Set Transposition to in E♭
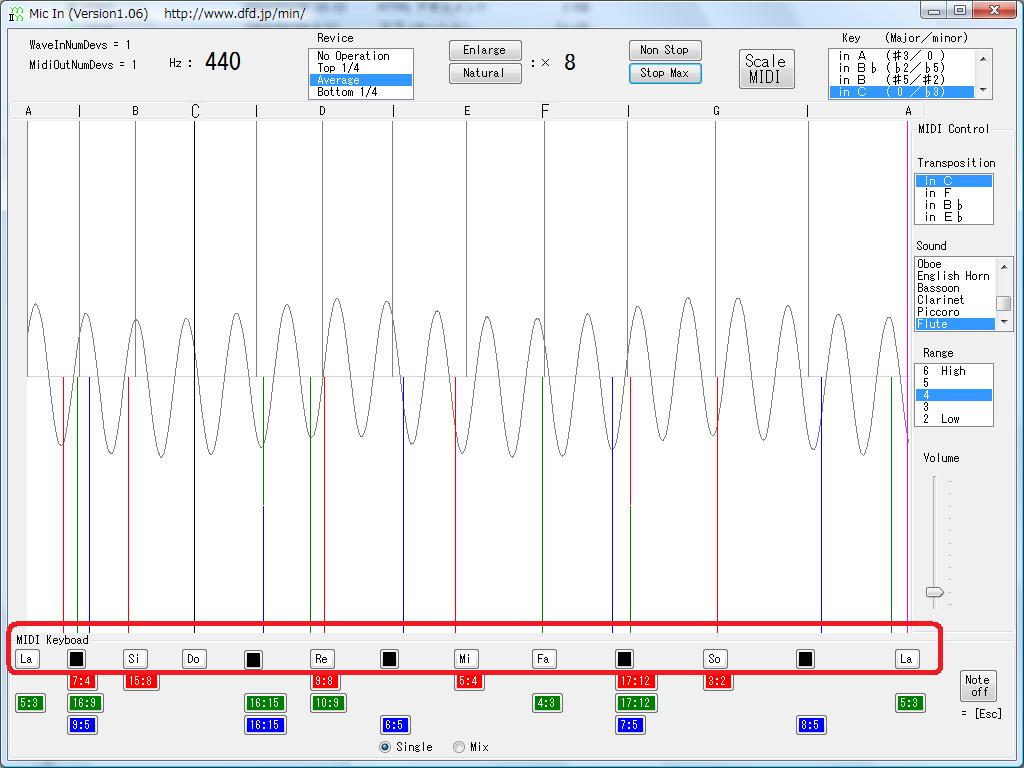Screen dimensions: 1024x768 pyautogui.click(x=953, y=217)
